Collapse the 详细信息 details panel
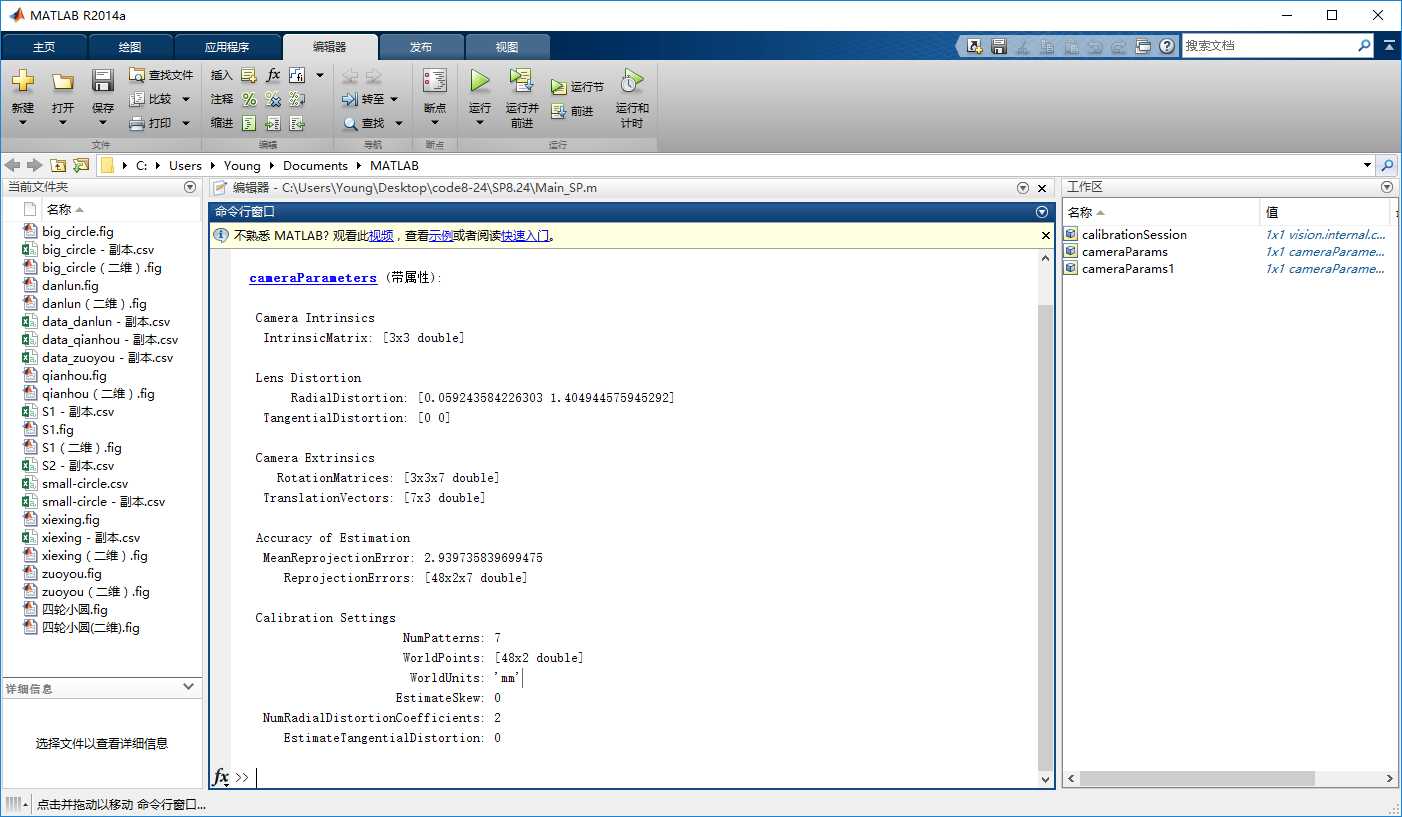Screen dimensions: 1402x817 [x=188, y=688]
